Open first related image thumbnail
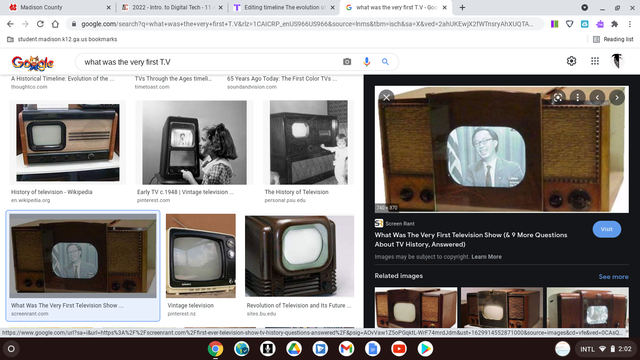 click(x=416, y=307)
